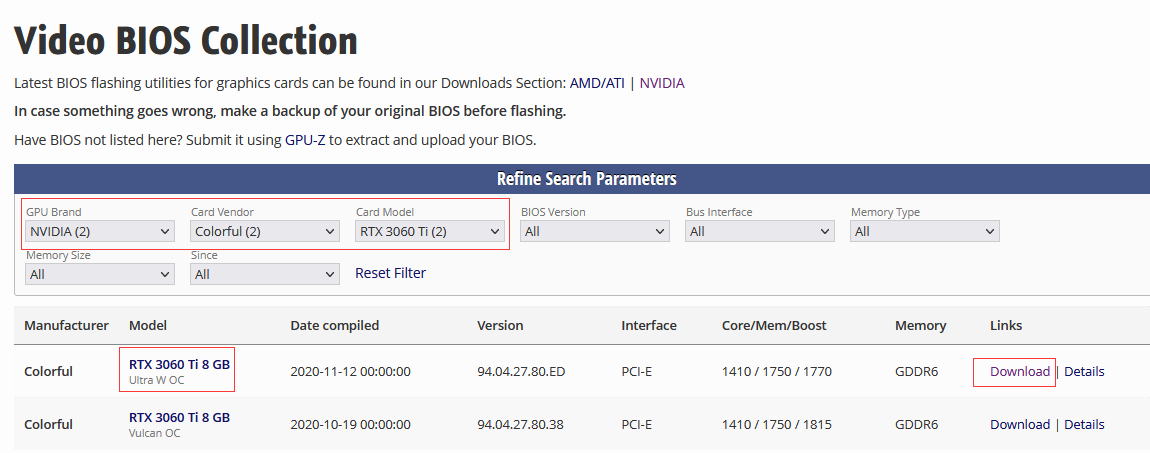This screenshot has height=453, width=1150.
Task: Follow the GPU-Z link
Action: point(305,140)
